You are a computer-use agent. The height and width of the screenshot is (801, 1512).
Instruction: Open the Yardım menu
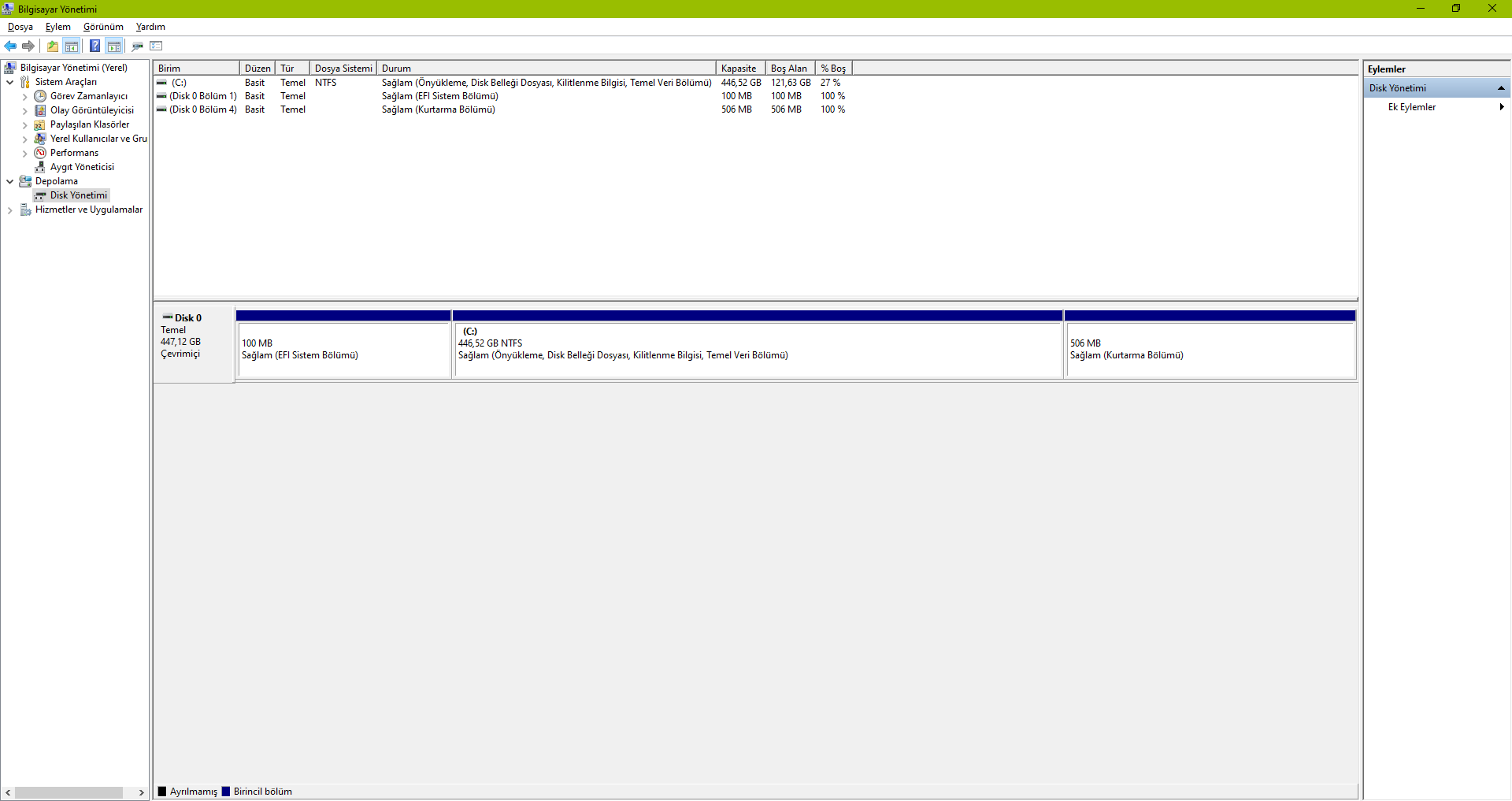[150, 27]
